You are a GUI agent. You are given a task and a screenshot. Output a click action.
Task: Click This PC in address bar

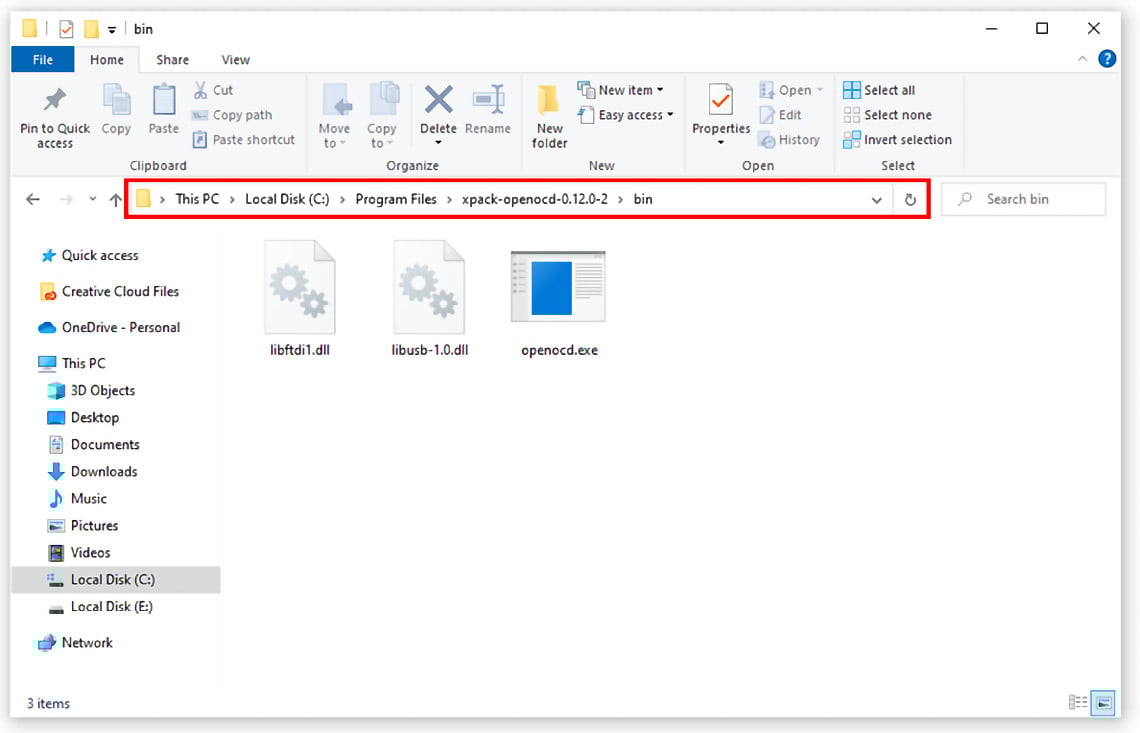197,199
